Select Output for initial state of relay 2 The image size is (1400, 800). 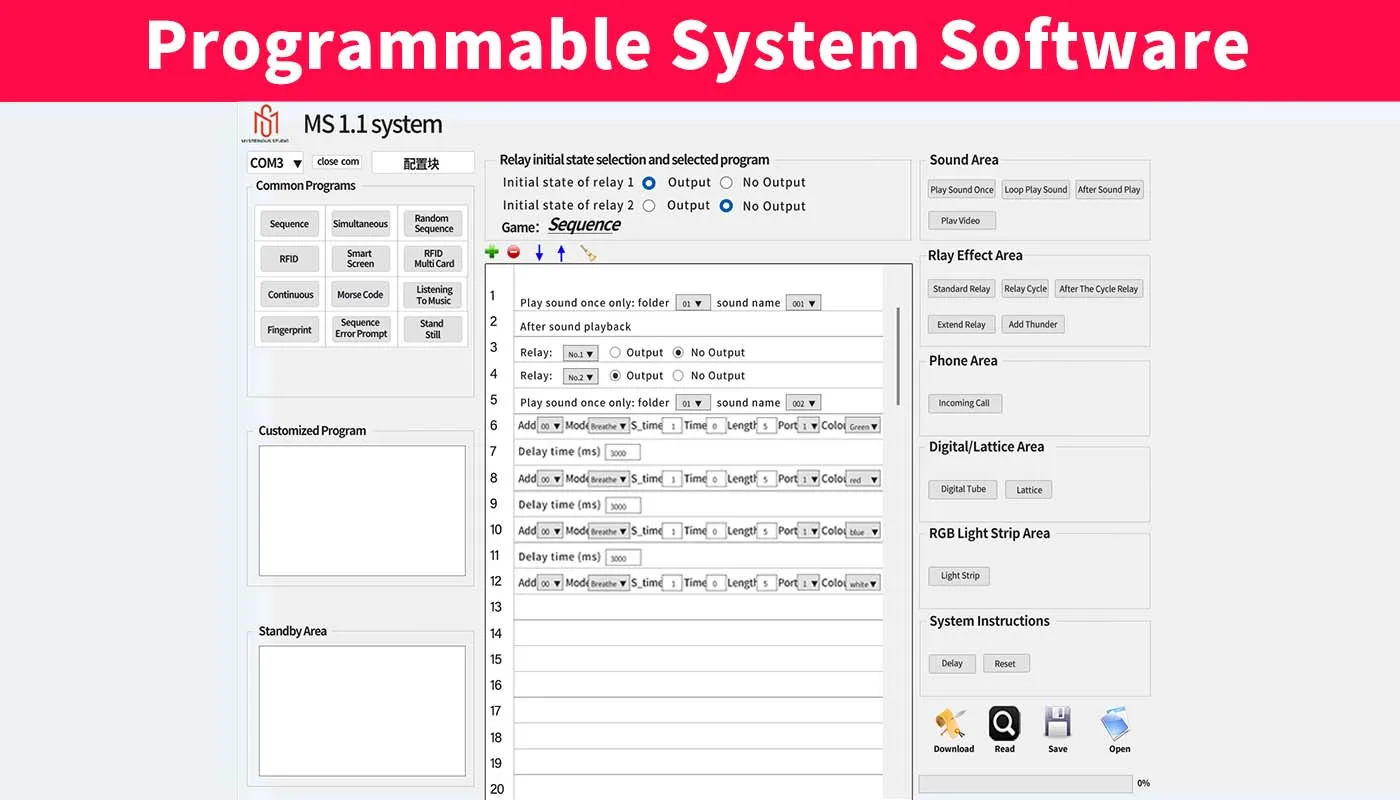649,206
